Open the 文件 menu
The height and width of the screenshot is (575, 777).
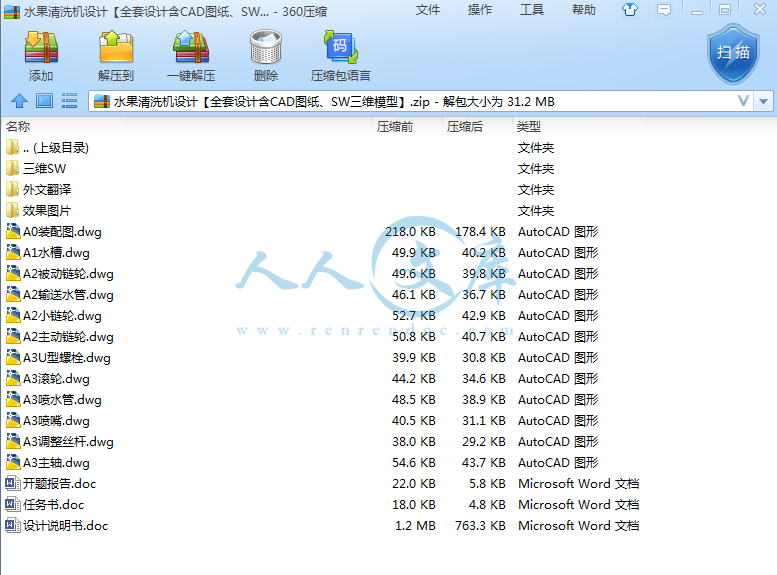(428, 10)
